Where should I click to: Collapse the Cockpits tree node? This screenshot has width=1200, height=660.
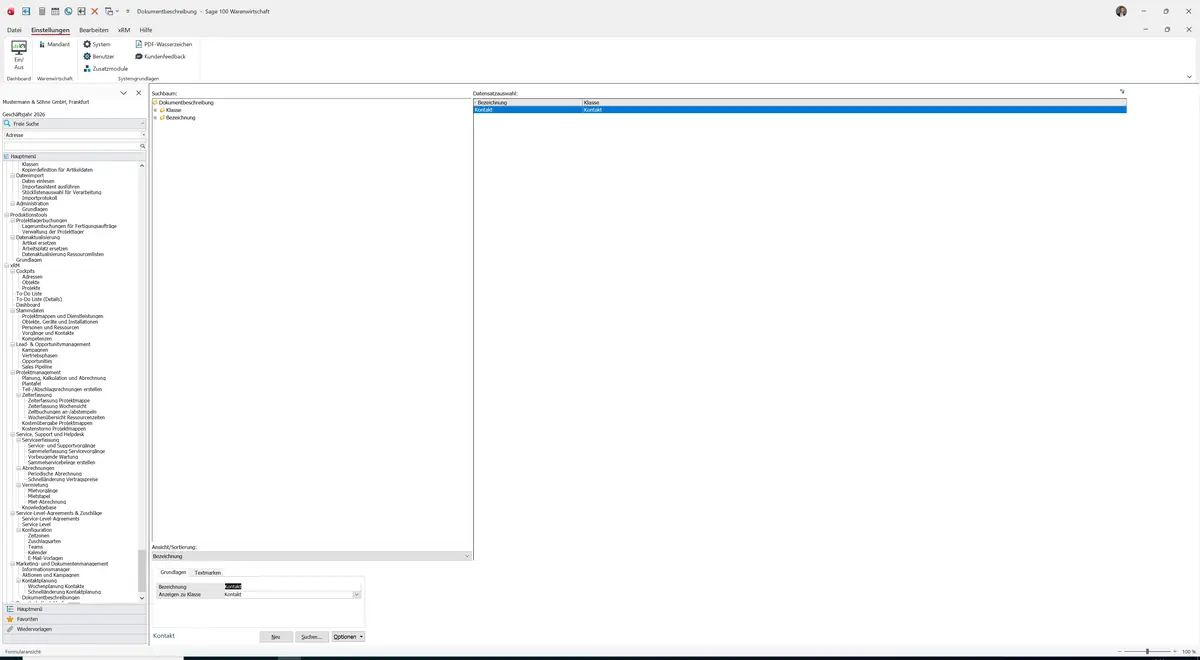[13, 271]
